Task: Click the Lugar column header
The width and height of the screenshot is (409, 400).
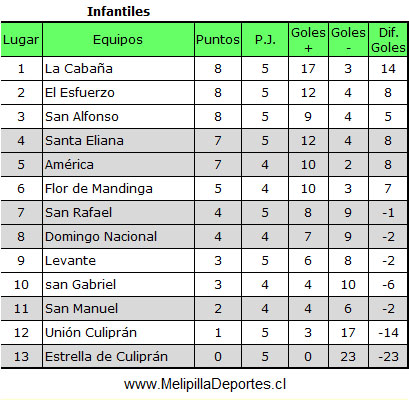Action: (x=21, y=40)
